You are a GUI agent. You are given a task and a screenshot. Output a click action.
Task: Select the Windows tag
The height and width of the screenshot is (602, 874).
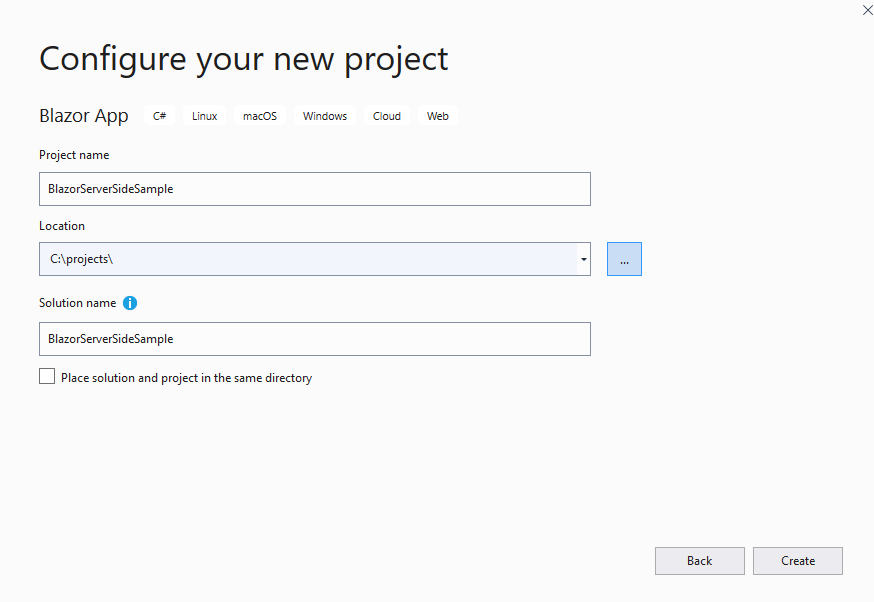325,116
